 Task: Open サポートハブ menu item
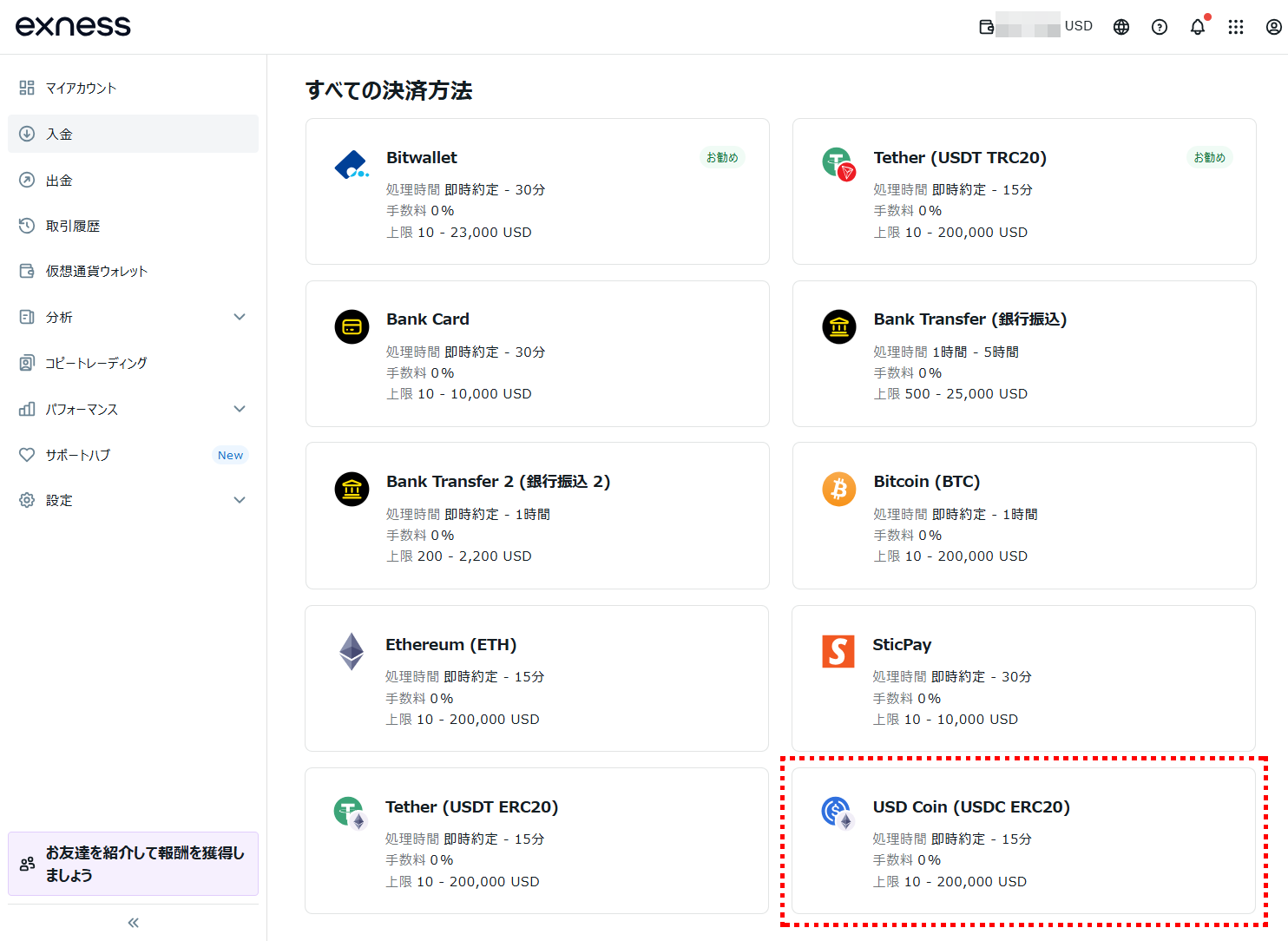click(x=133, y=455)
